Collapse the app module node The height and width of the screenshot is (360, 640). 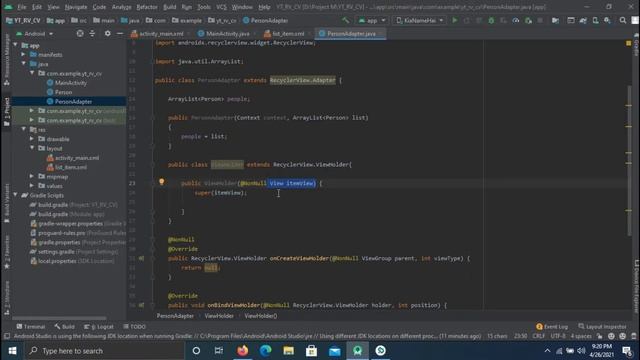(x=16, y=45)
